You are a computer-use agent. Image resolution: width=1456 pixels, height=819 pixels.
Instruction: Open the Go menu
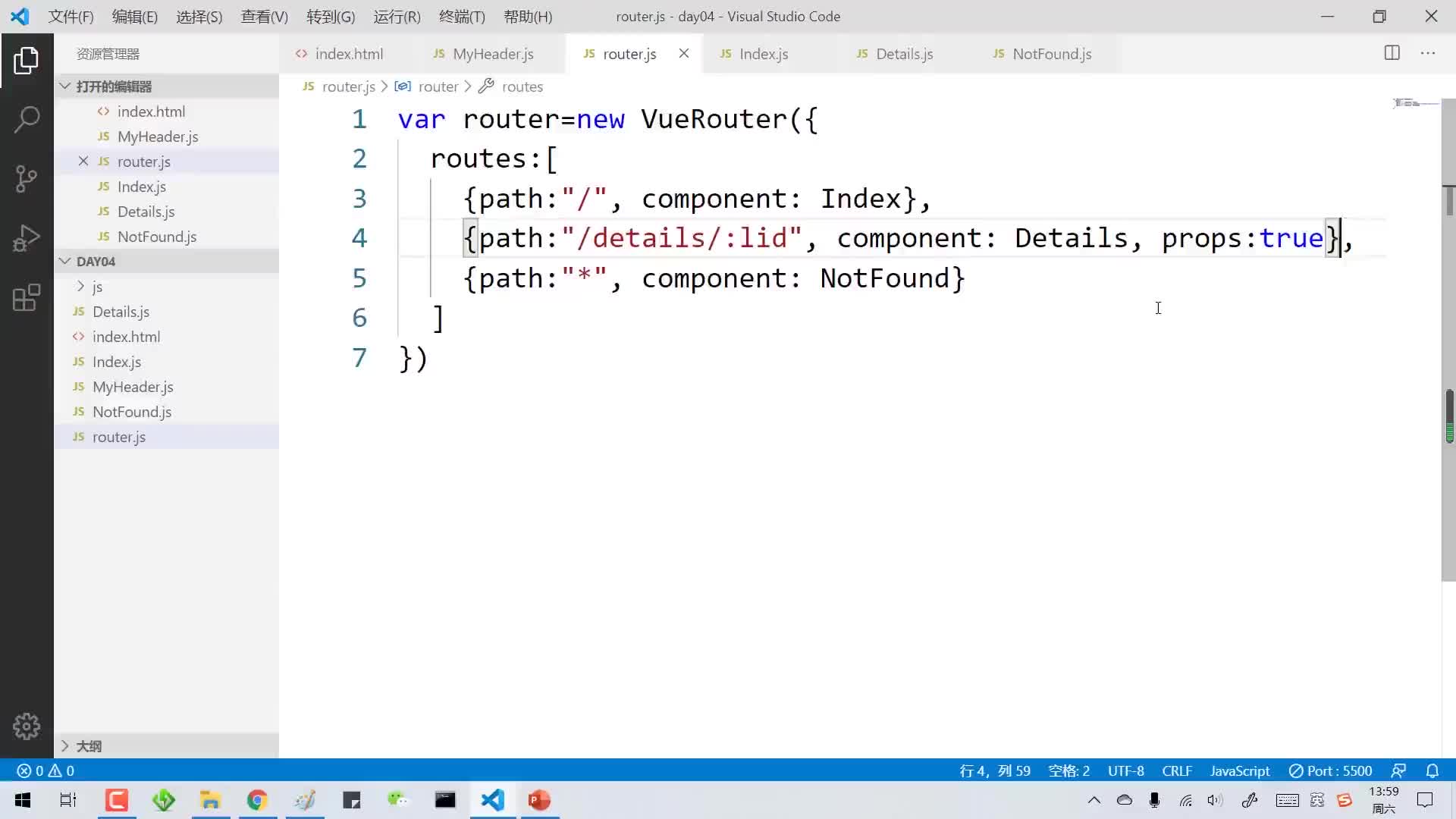pyautogui.click(x=331, y=17)
